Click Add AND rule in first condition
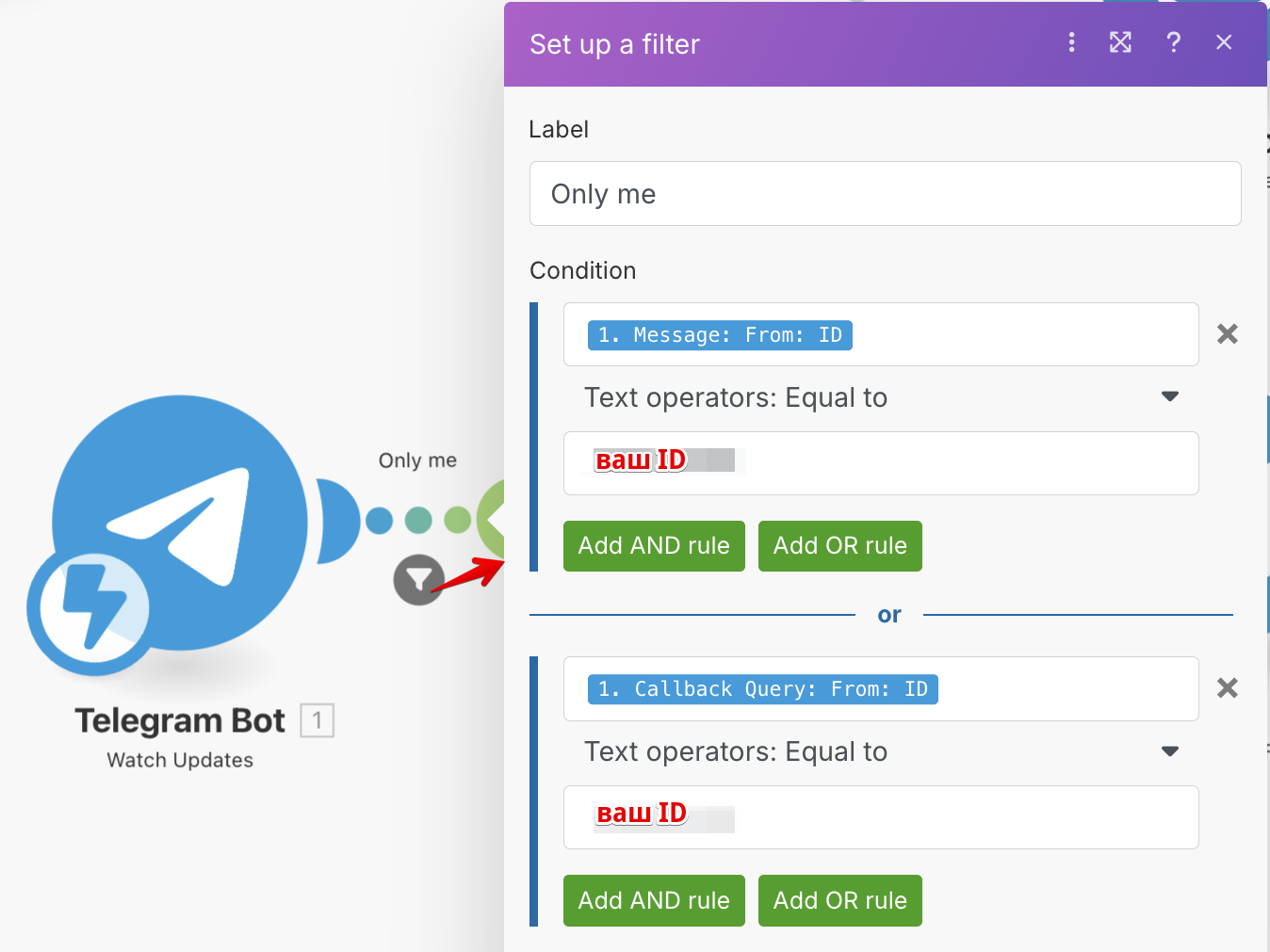This screenshot has height=952, width=1270. pyautogui.click(x=654, y=546)
